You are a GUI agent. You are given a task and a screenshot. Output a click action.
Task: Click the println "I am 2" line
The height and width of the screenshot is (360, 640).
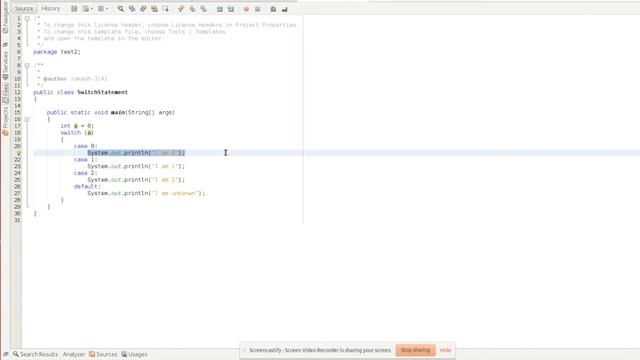(x=136, y=180)
